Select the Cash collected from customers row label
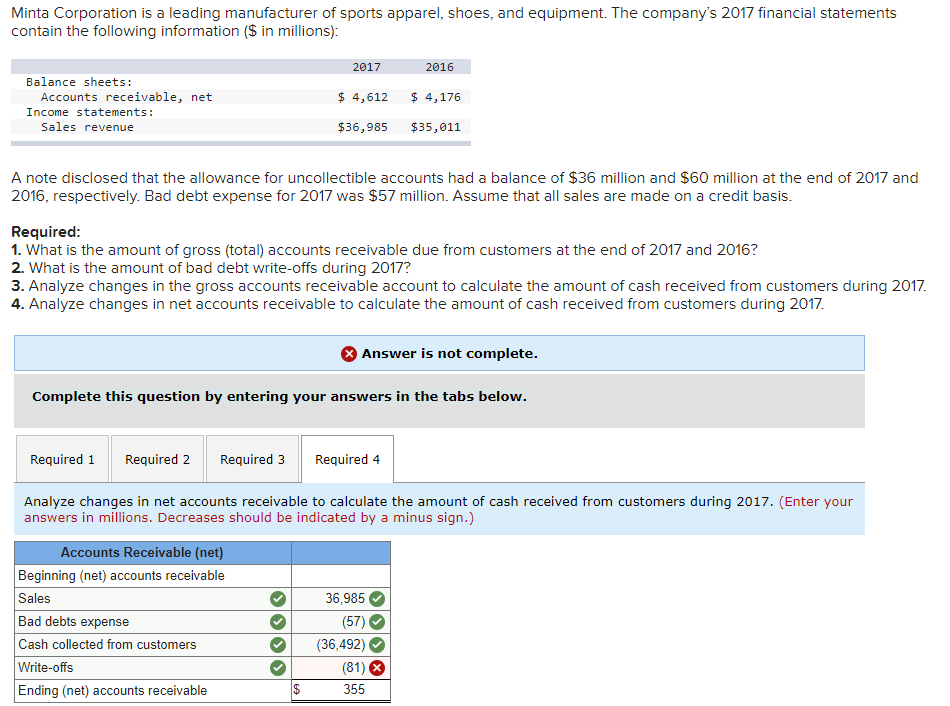The height and width of the screenshot is (706, 950). 153,645
